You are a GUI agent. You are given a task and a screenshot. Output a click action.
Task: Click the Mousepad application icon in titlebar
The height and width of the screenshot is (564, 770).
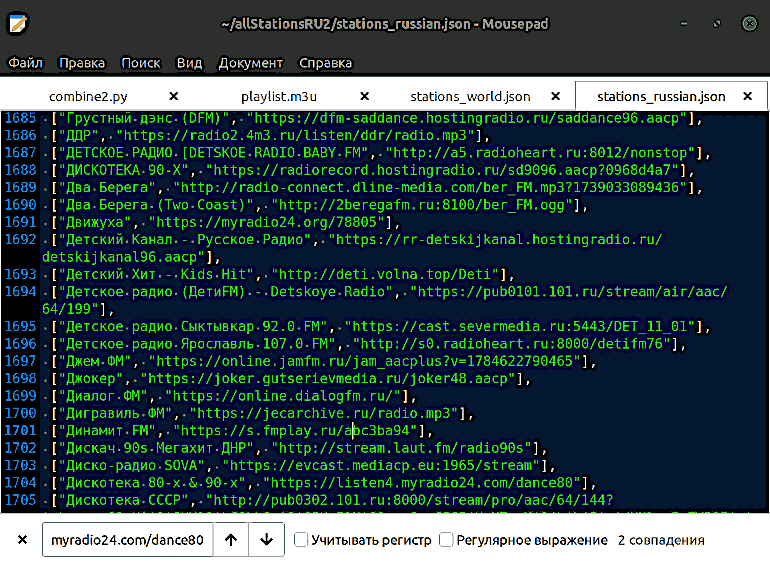(x=18, y=24)
